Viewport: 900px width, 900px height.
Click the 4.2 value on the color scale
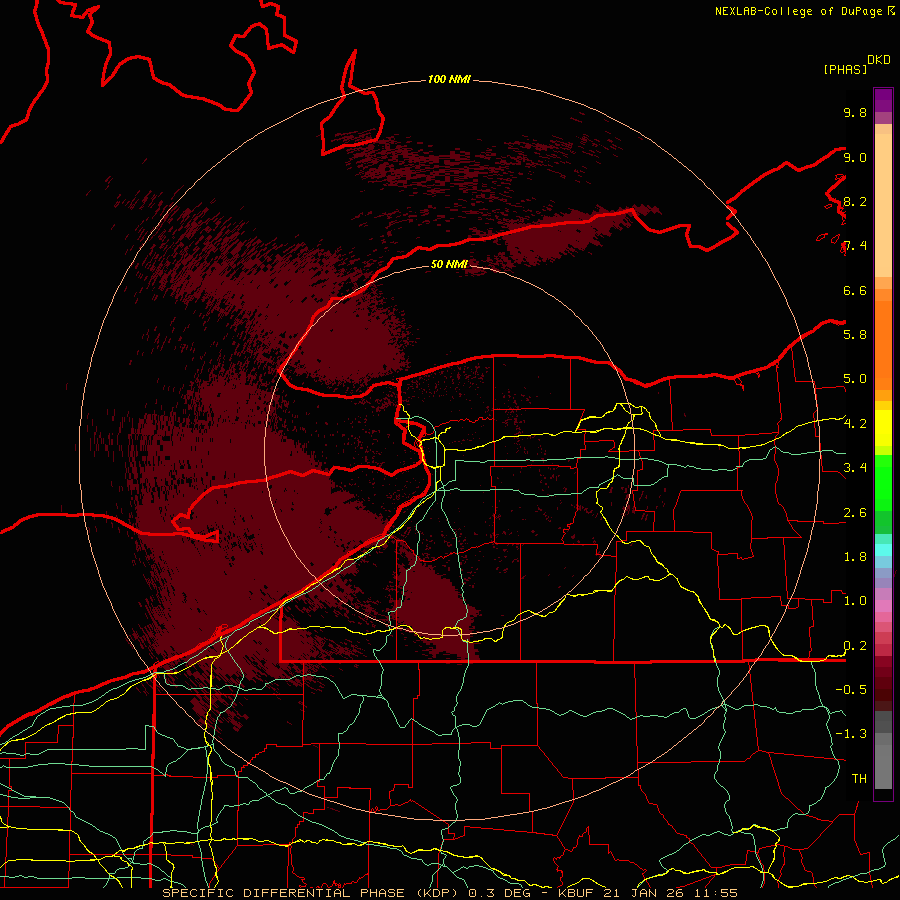pyautogui.click(x=855, y=424)
